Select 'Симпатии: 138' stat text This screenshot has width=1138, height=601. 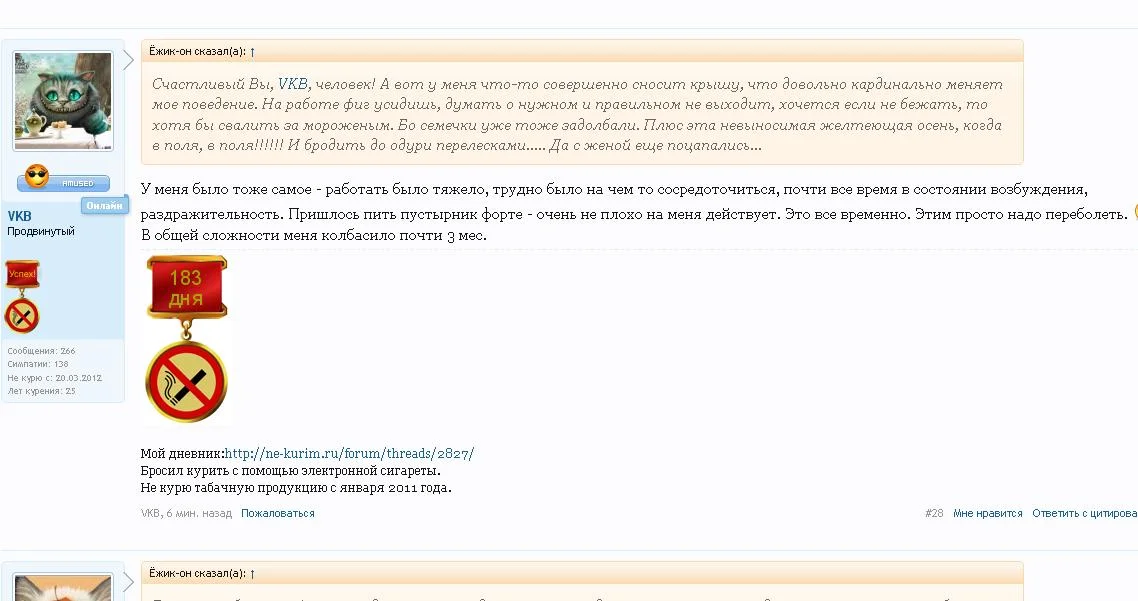tap(38, 364)
